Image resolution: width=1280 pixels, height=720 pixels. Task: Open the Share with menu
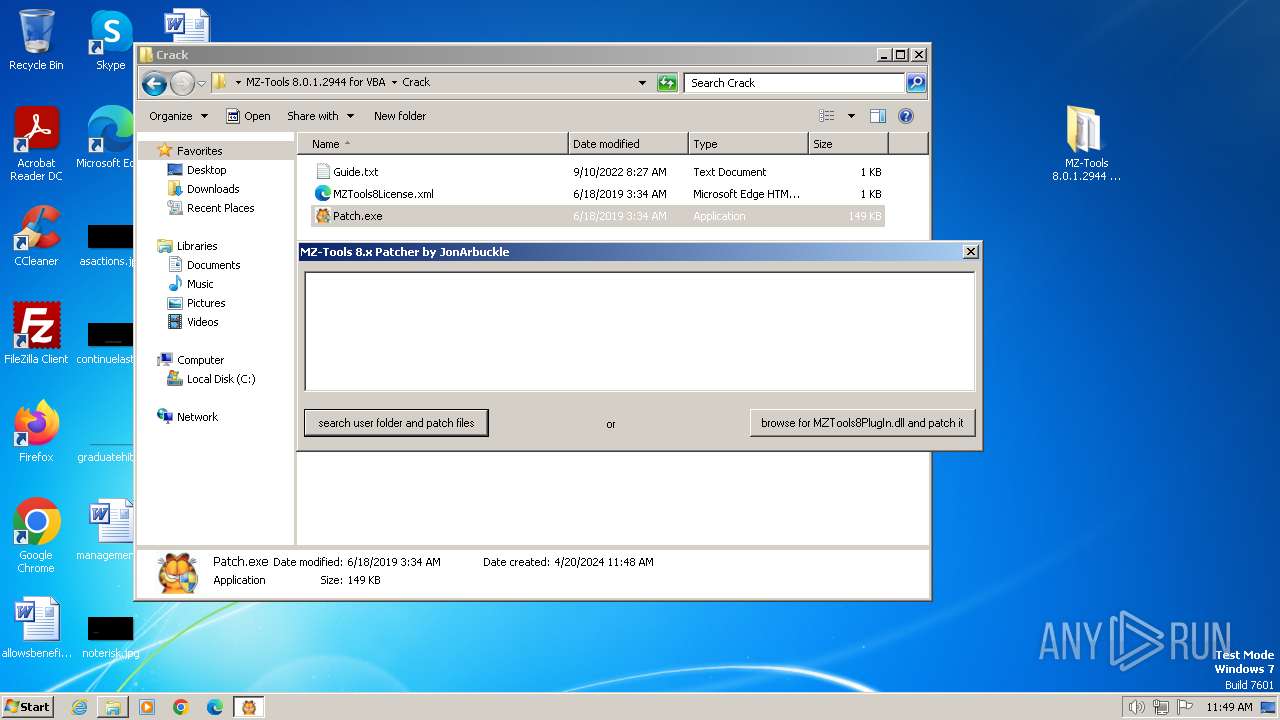320,116
